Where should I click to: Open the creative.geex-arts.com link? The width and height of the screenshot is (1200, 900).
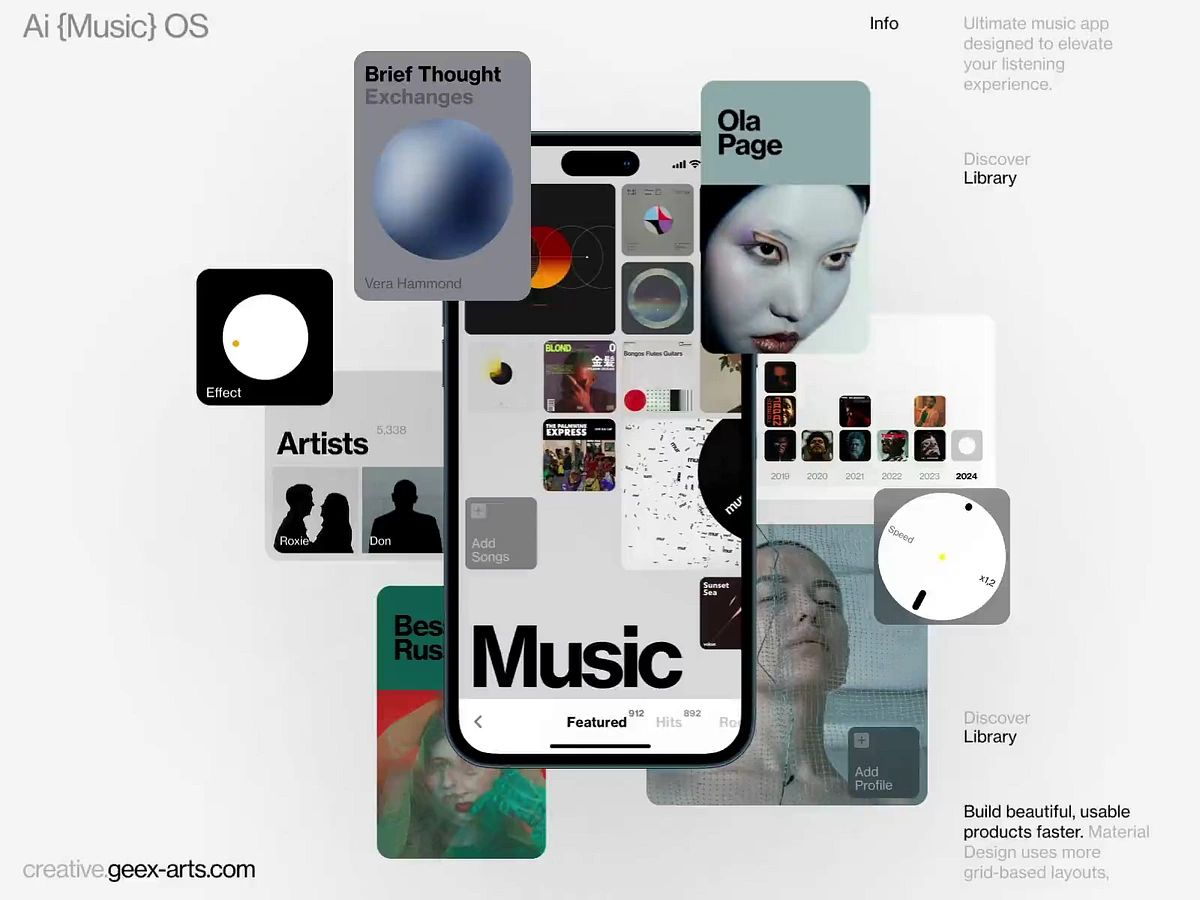139,870
